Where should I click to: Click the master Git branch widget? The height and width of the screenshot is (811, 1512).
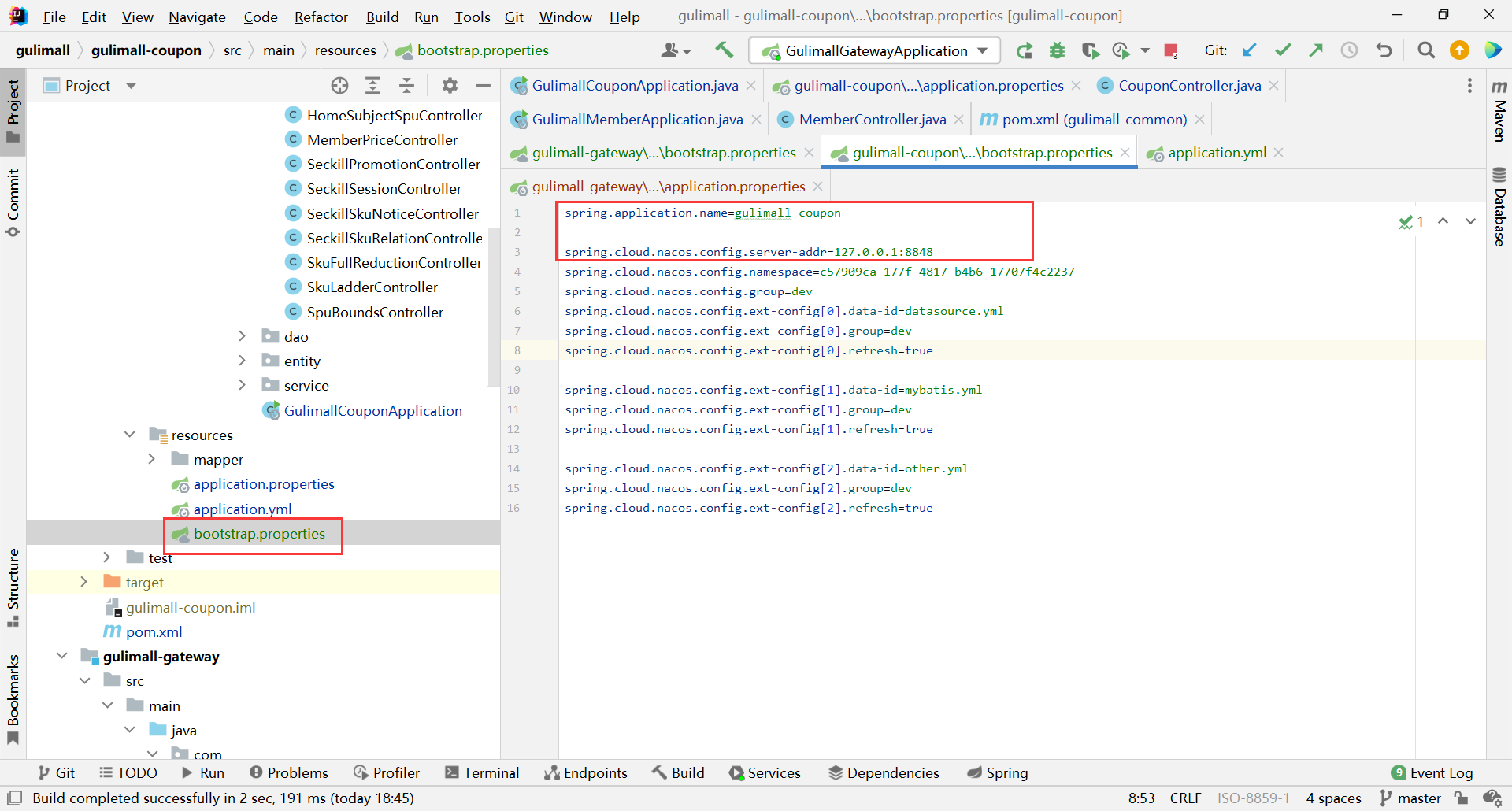[1410, 798]
